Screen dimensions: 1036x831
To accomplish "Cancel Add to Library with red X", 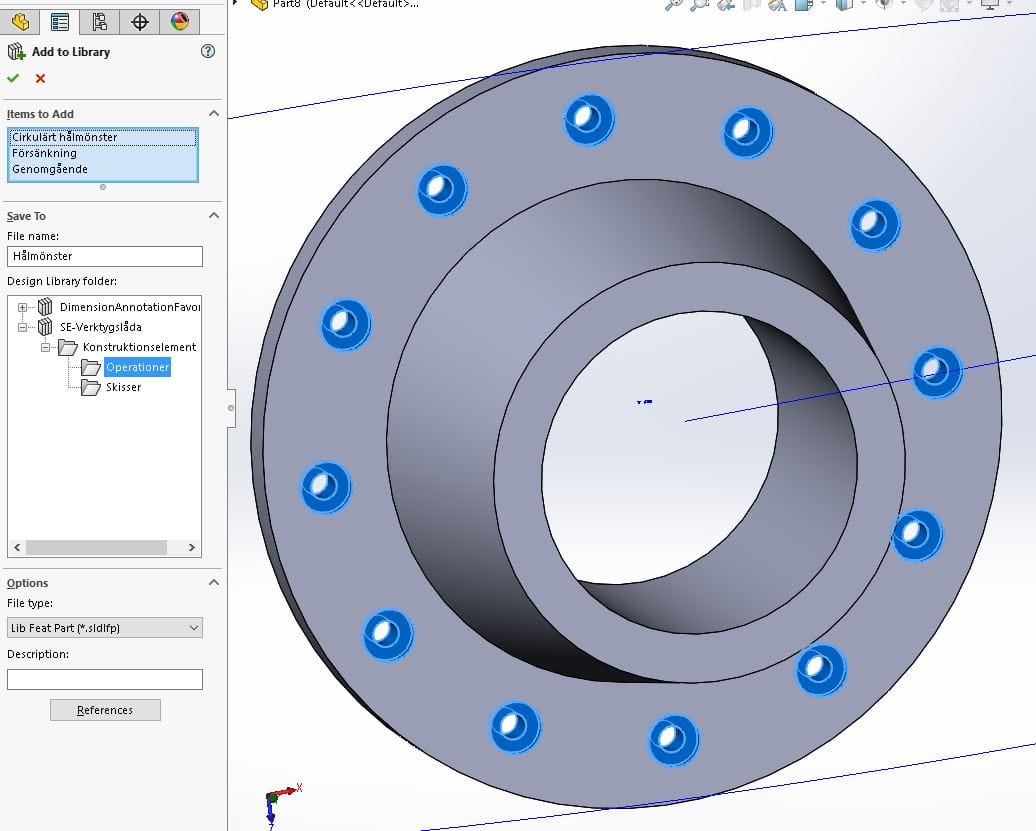I will tap(40, 78).
